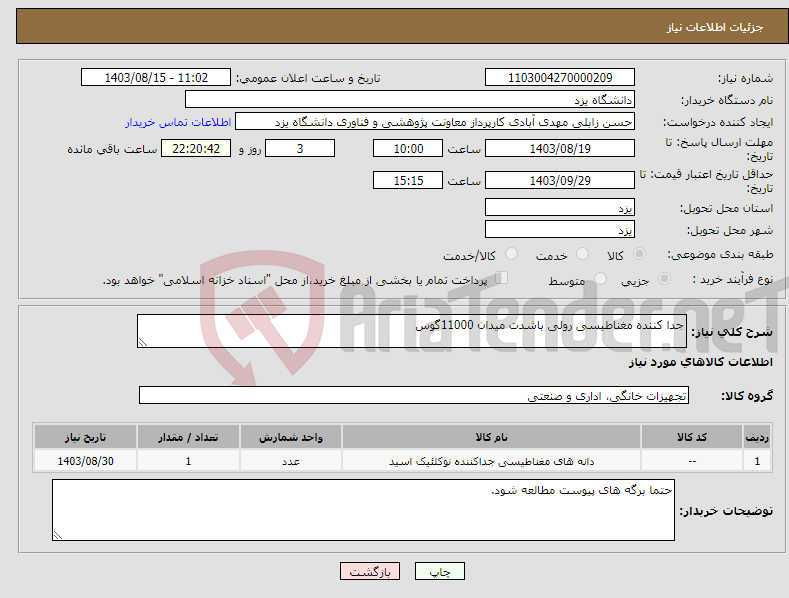The height and width of the screenshot is (598, 789).
Task: Click the جزئیات اطلاعات نیاز header title
Action: pos(715,27)
